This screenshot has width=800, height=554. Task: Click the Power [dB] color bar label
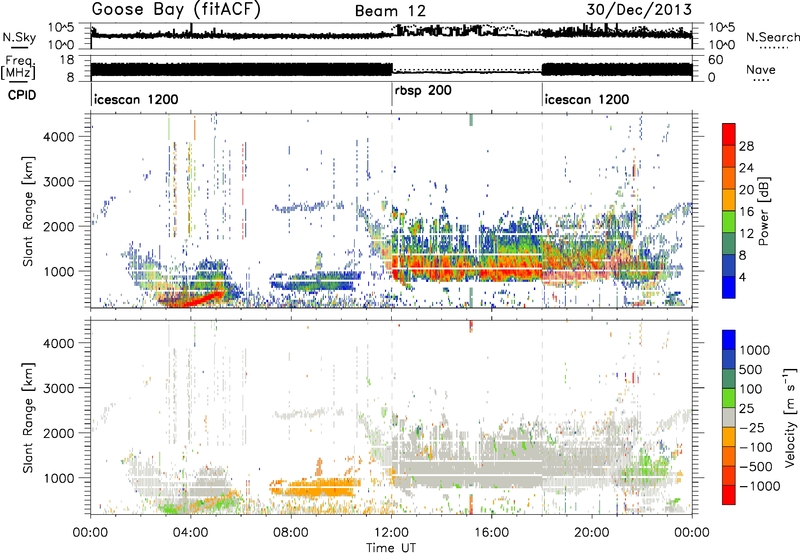tap(763, 211)
